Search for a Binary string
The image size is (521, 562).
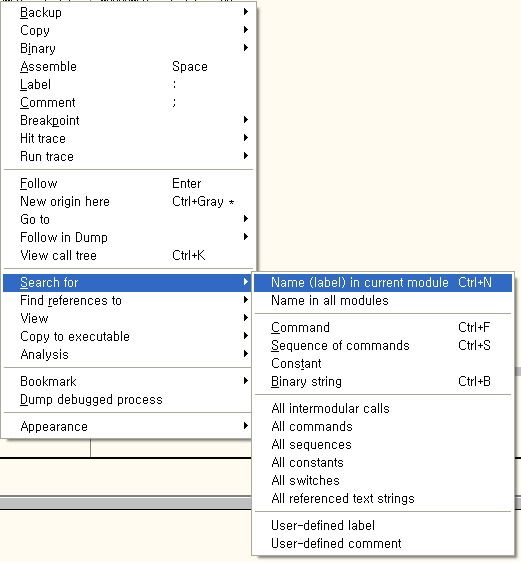click(x=383, y=381)
